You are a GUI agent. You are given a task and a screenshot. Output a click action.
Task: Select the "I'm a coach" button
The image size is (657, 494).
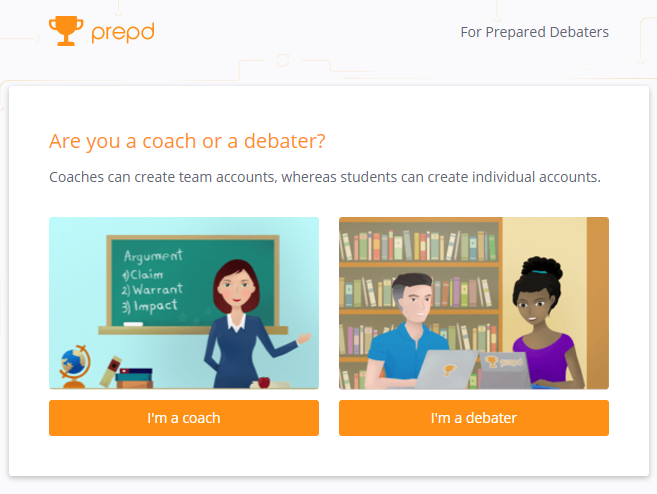184,418
